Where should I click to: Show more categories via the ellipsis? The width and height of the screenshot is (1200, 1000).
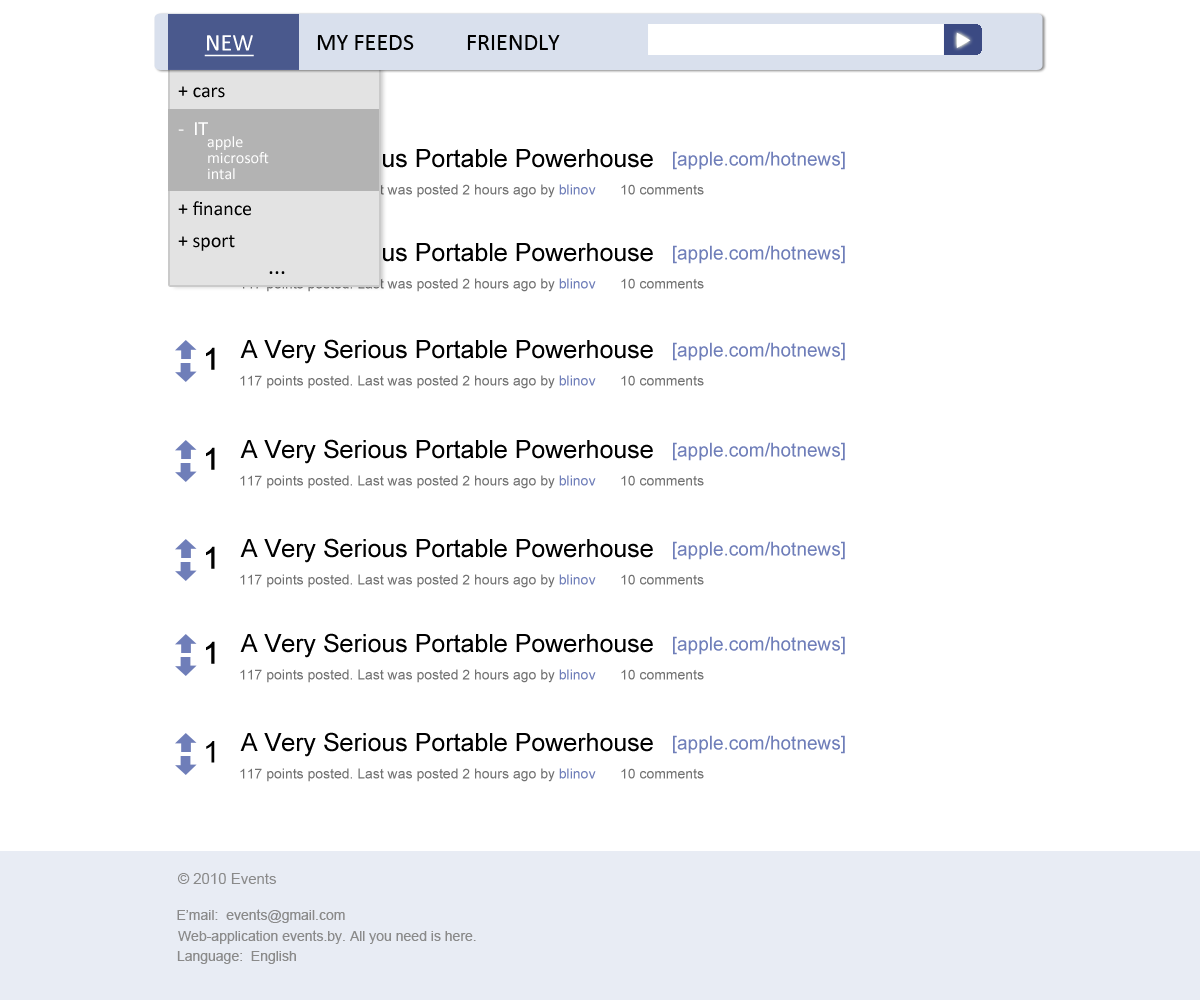pos(277,269)
